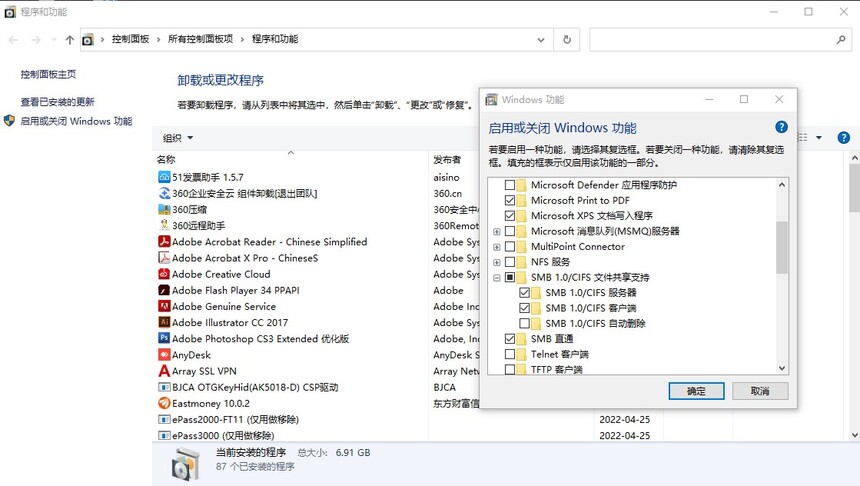
Task: Toggle the SMB 1.0/CIFS 文件共享支持 checkbox
Action: (x=510, y=277)
